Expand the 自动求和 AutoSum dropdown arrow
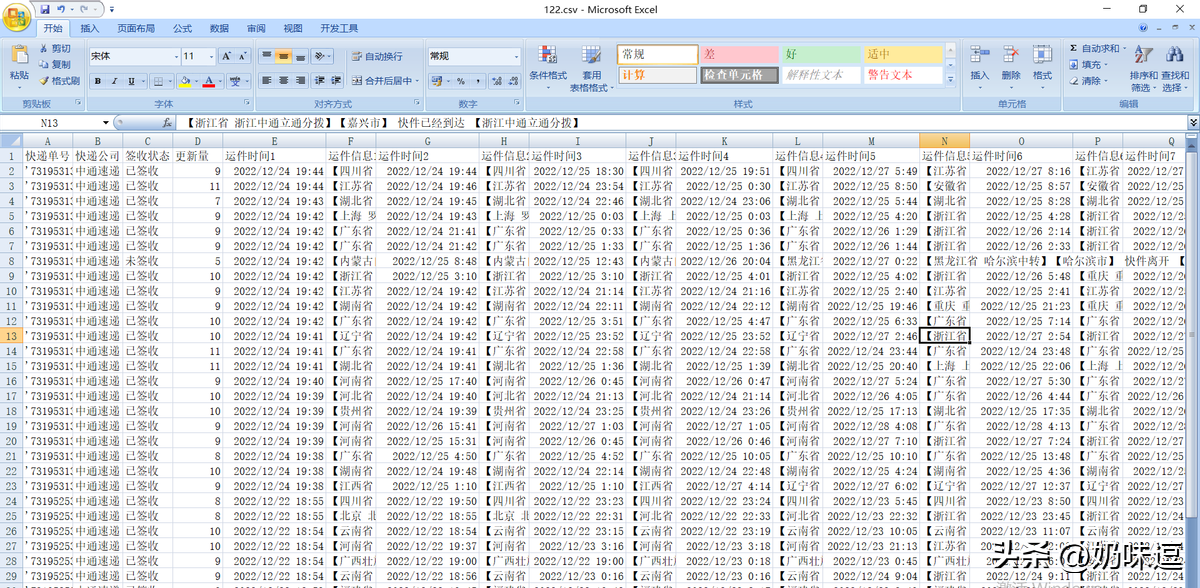 click(x=1125, y=48)
